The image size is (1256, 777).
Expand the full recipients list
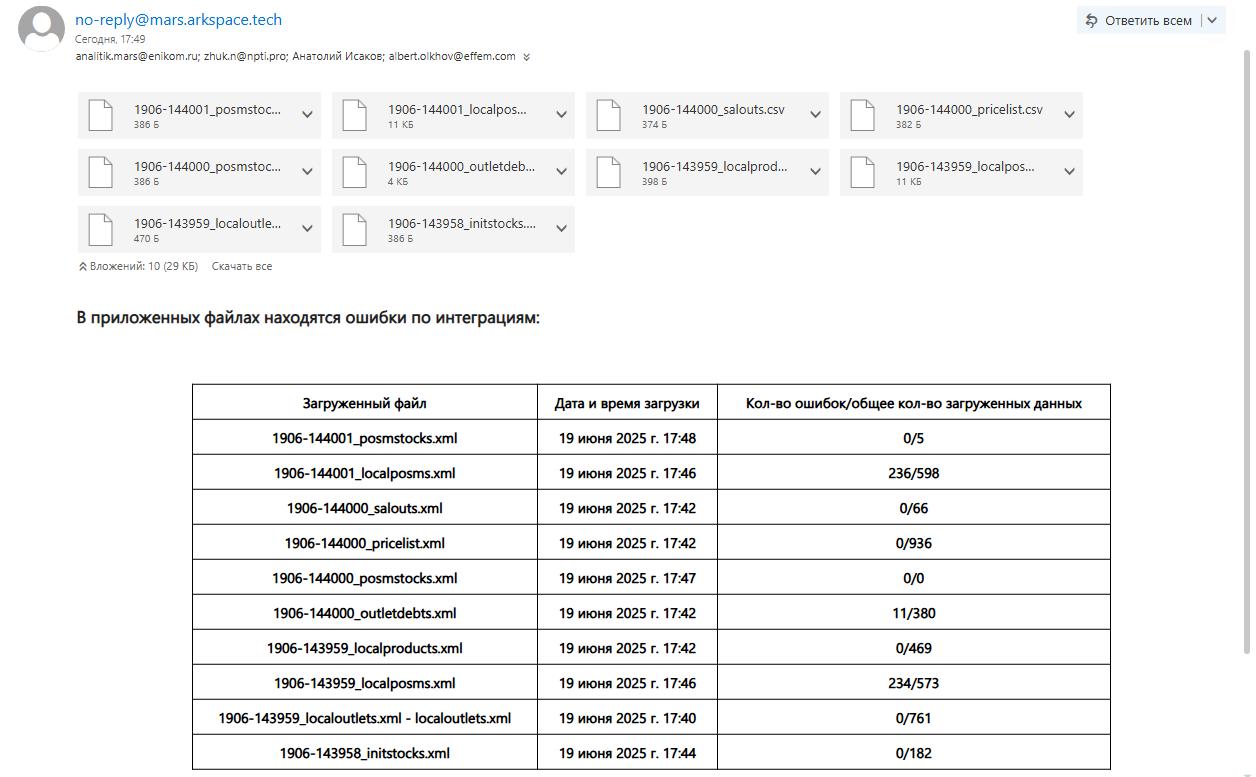(526, 57)
